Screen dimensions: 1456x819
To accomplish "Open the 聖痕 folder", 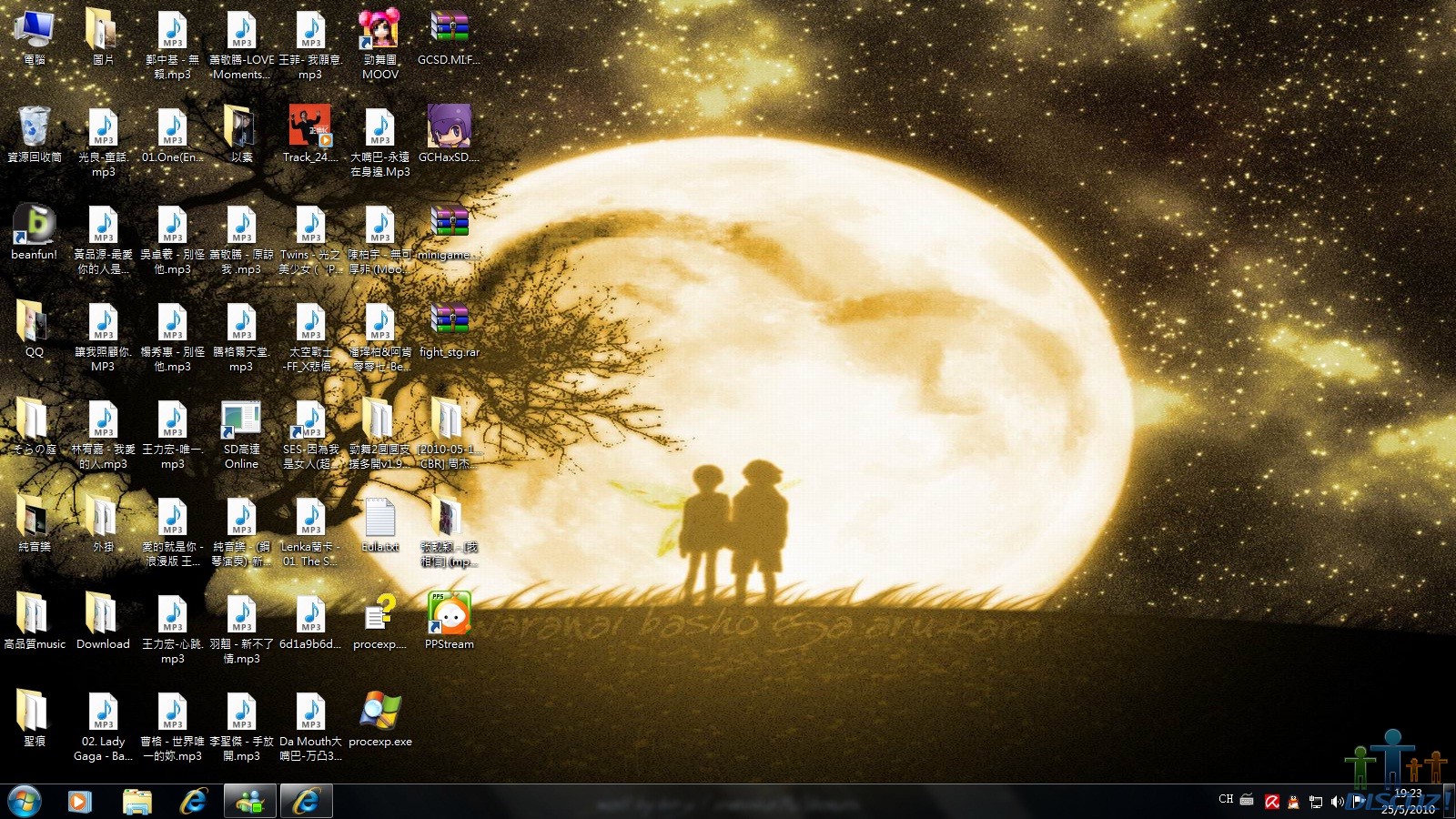I will tap(35, 720).
